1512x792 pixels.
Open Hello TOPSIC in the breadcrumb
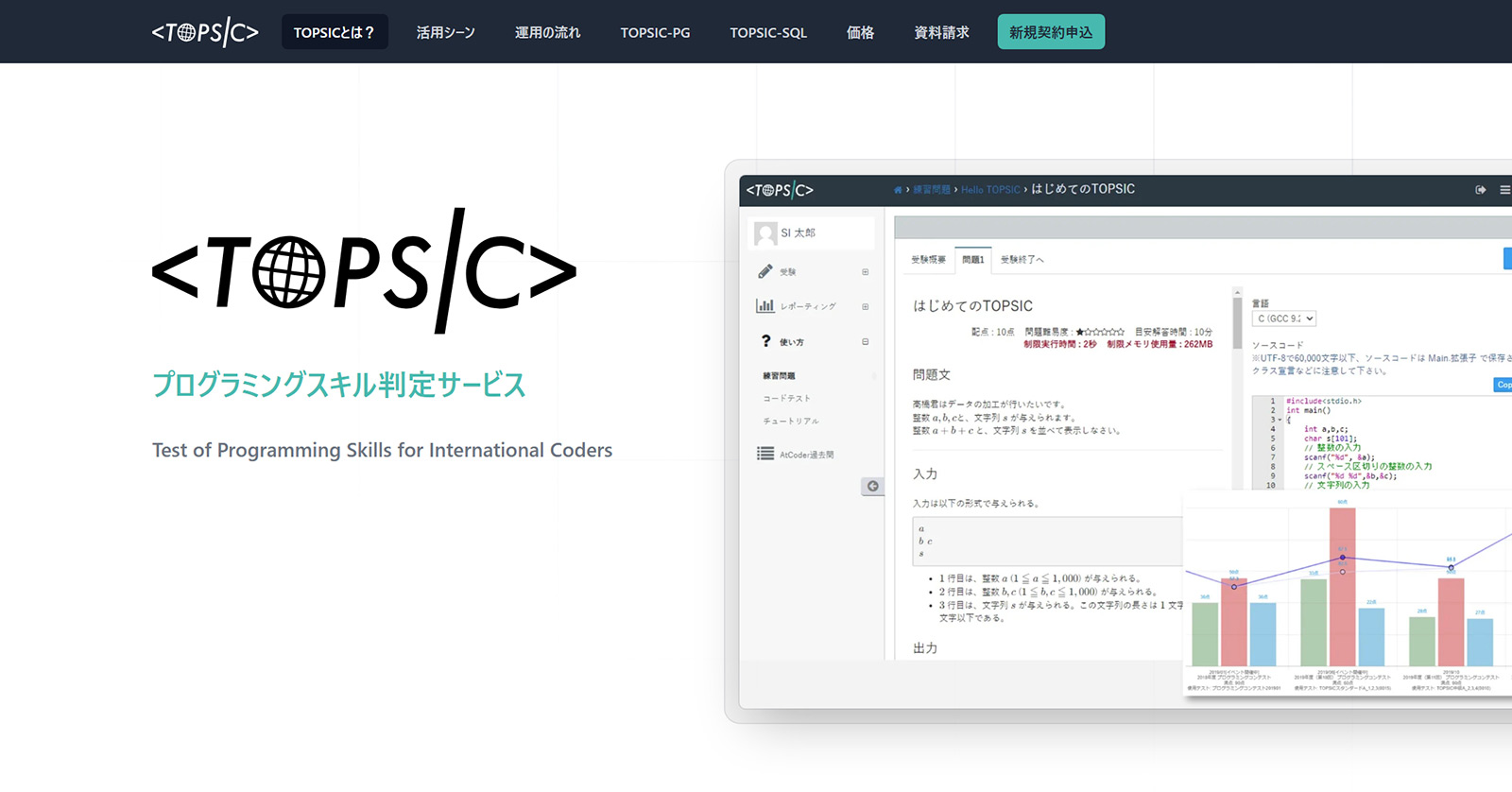[x=990, y=190]
